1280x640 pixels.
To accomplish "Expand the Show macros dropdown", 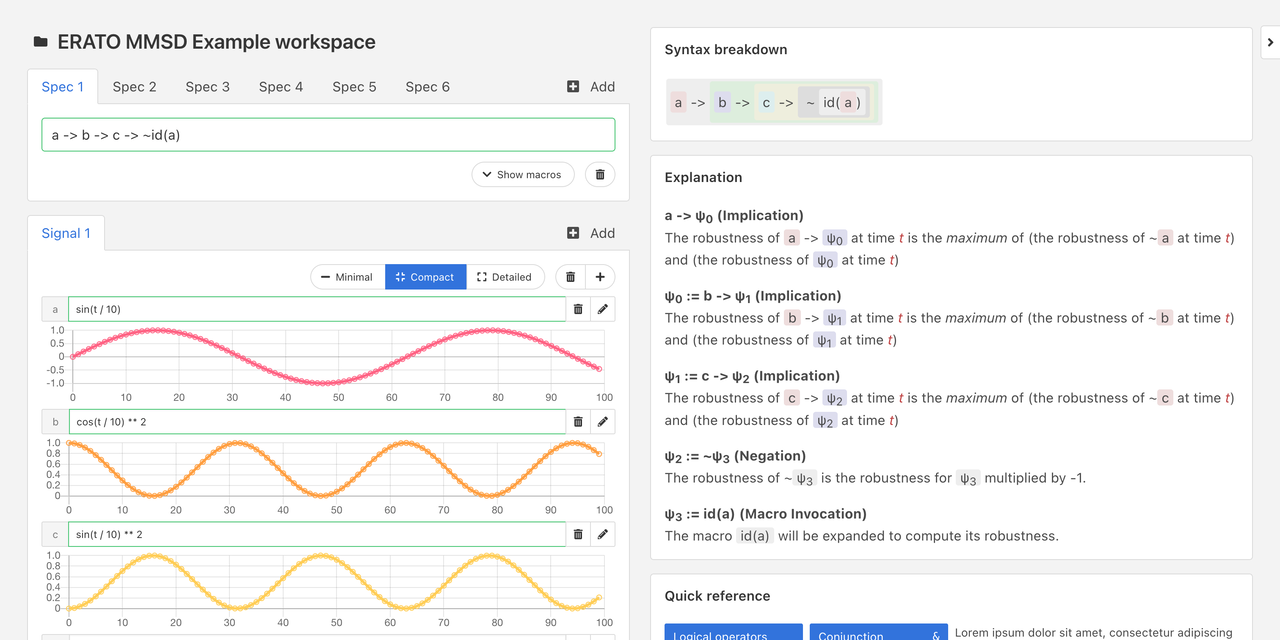I will 522,174.
